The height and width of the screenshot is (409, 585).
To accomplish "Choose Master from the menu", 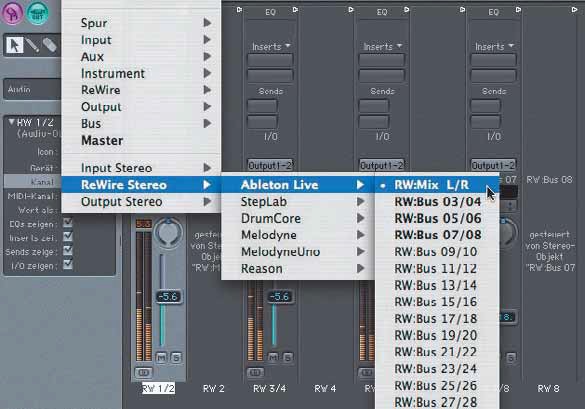I will (141, 141).
